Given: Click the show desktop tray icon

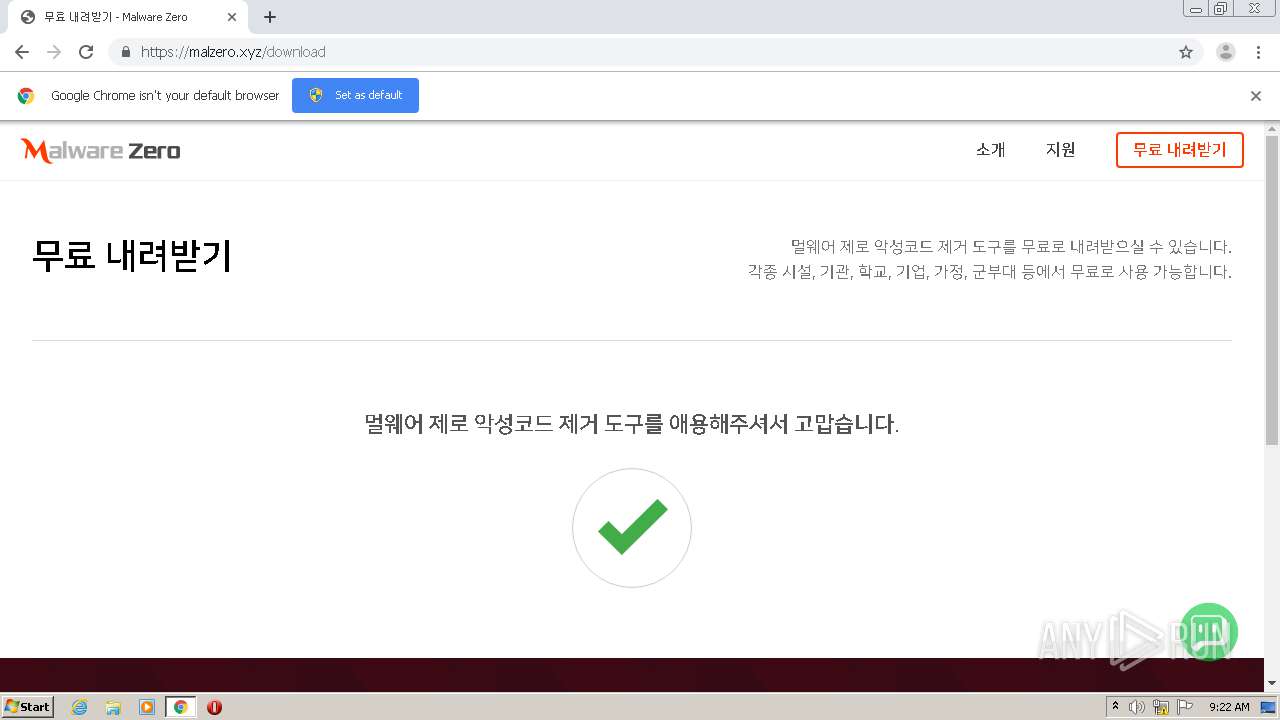Looking at the screenshot, I should (x=1269, y=707).
